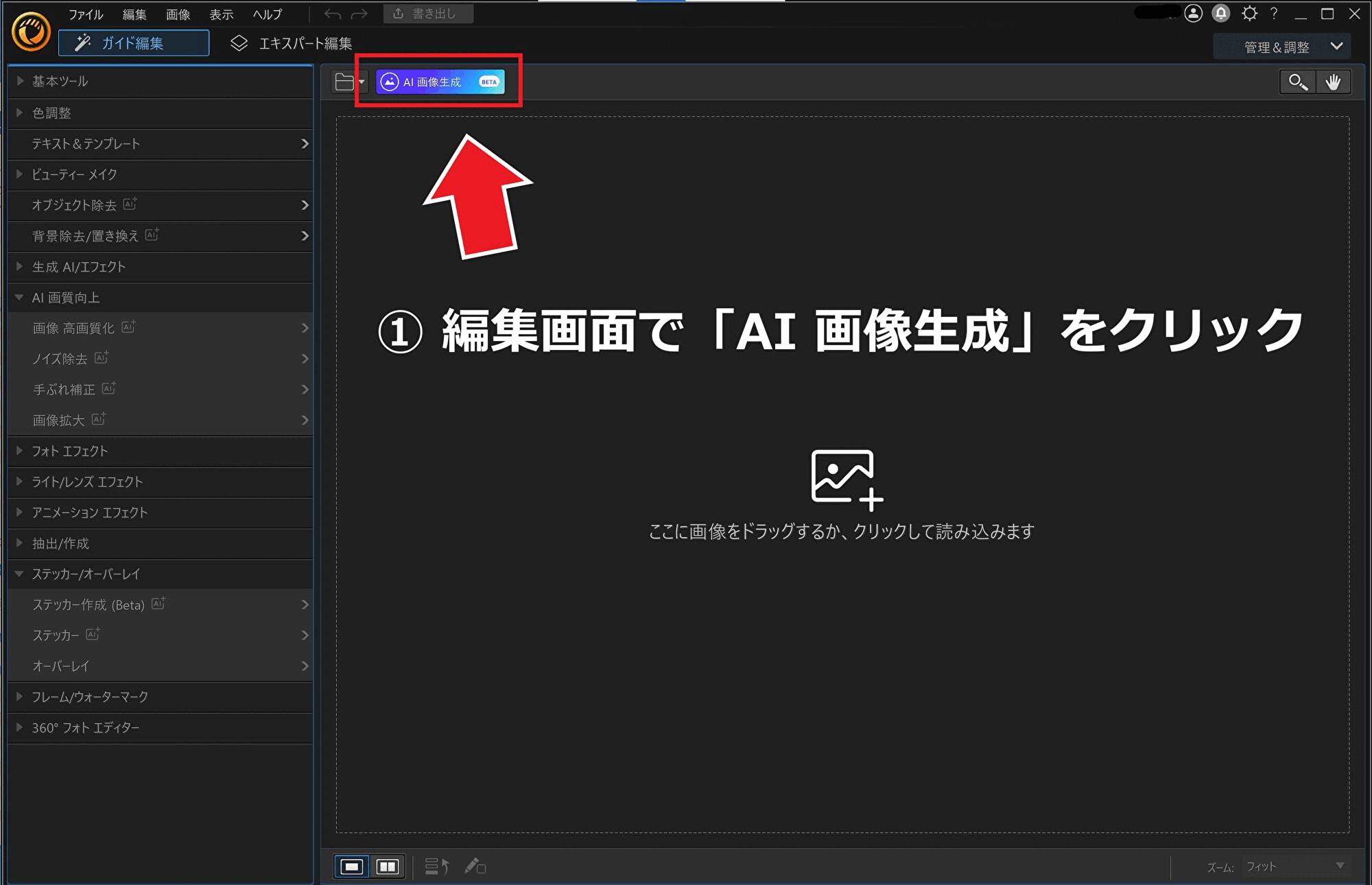Click the 書き出し export button

[428, 14]
